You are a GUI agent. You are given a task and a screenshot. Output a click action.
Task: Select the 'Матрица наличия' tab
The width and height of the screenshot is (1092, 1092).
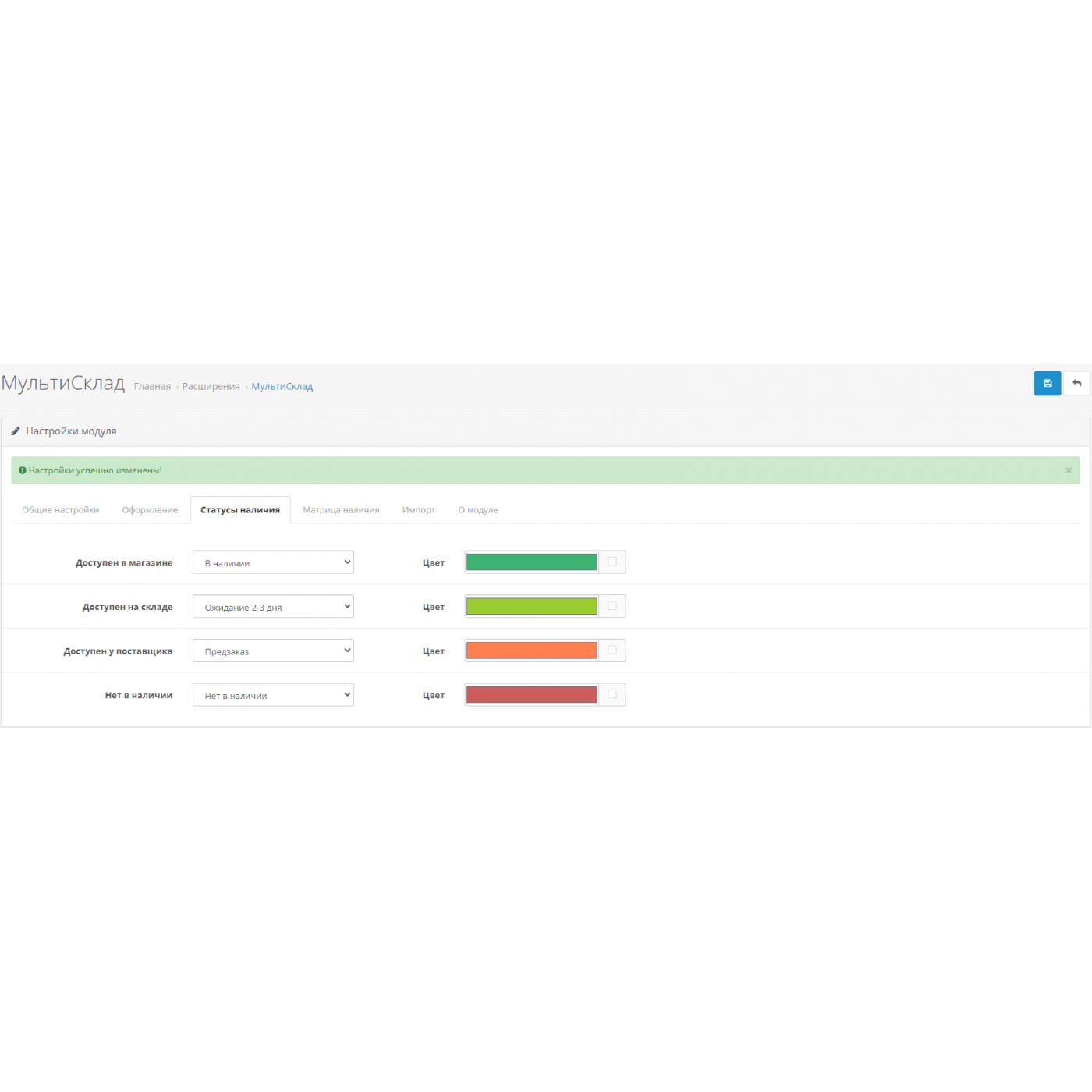341,510
